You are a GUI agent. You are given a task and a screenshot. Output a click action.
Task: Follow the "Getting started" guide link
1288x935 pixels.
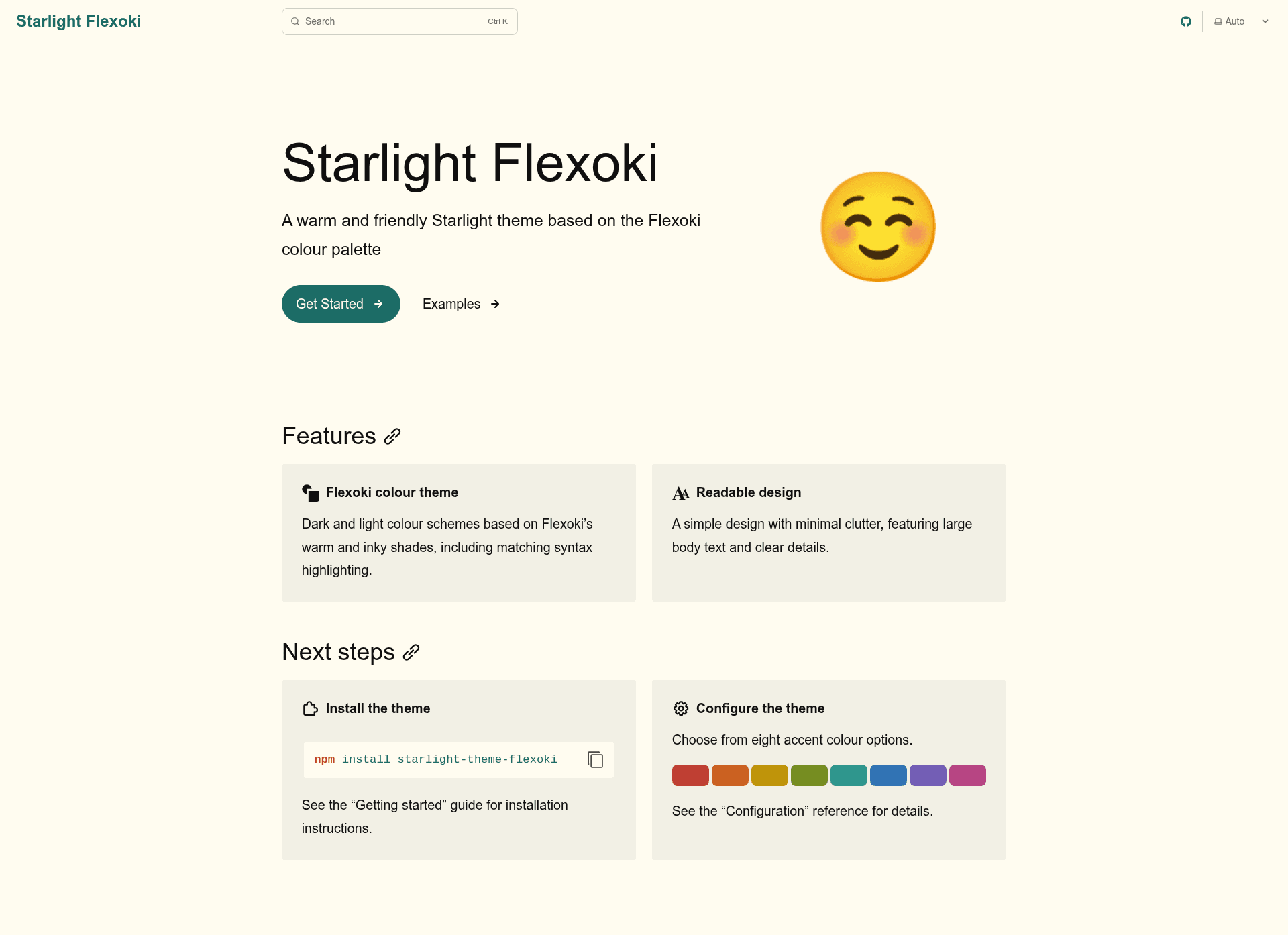pyautogui.click(x=398, y=805)
